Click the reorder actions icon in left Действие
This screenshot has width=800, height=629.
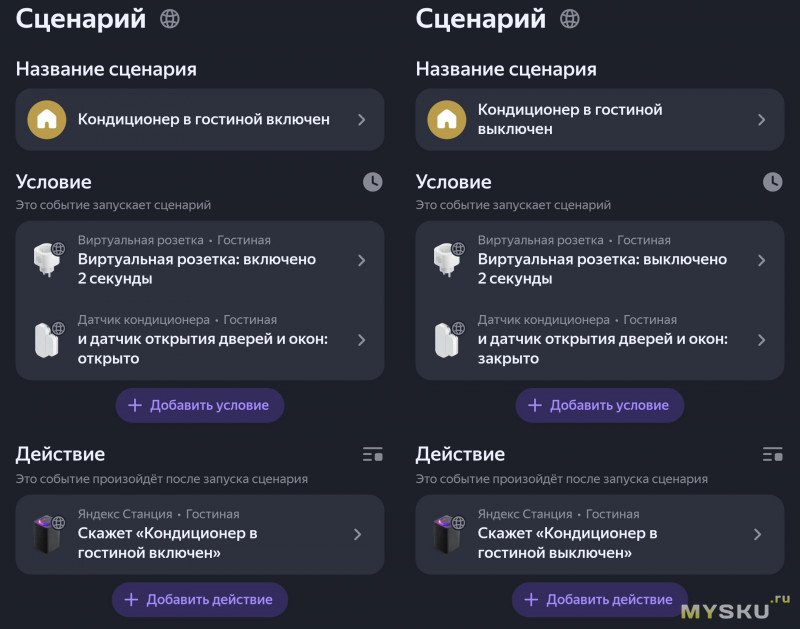coord(372,455)
